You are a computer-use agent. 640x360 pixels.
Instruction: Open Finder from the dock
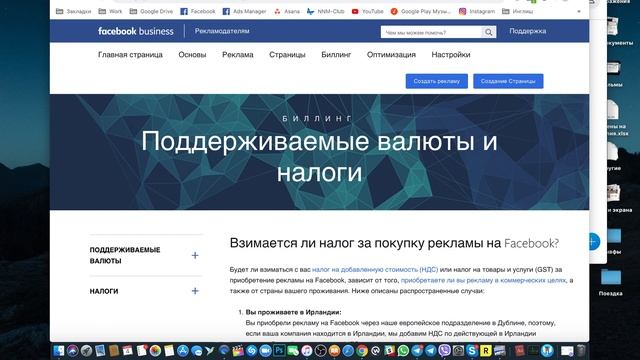tap(59, 350)
